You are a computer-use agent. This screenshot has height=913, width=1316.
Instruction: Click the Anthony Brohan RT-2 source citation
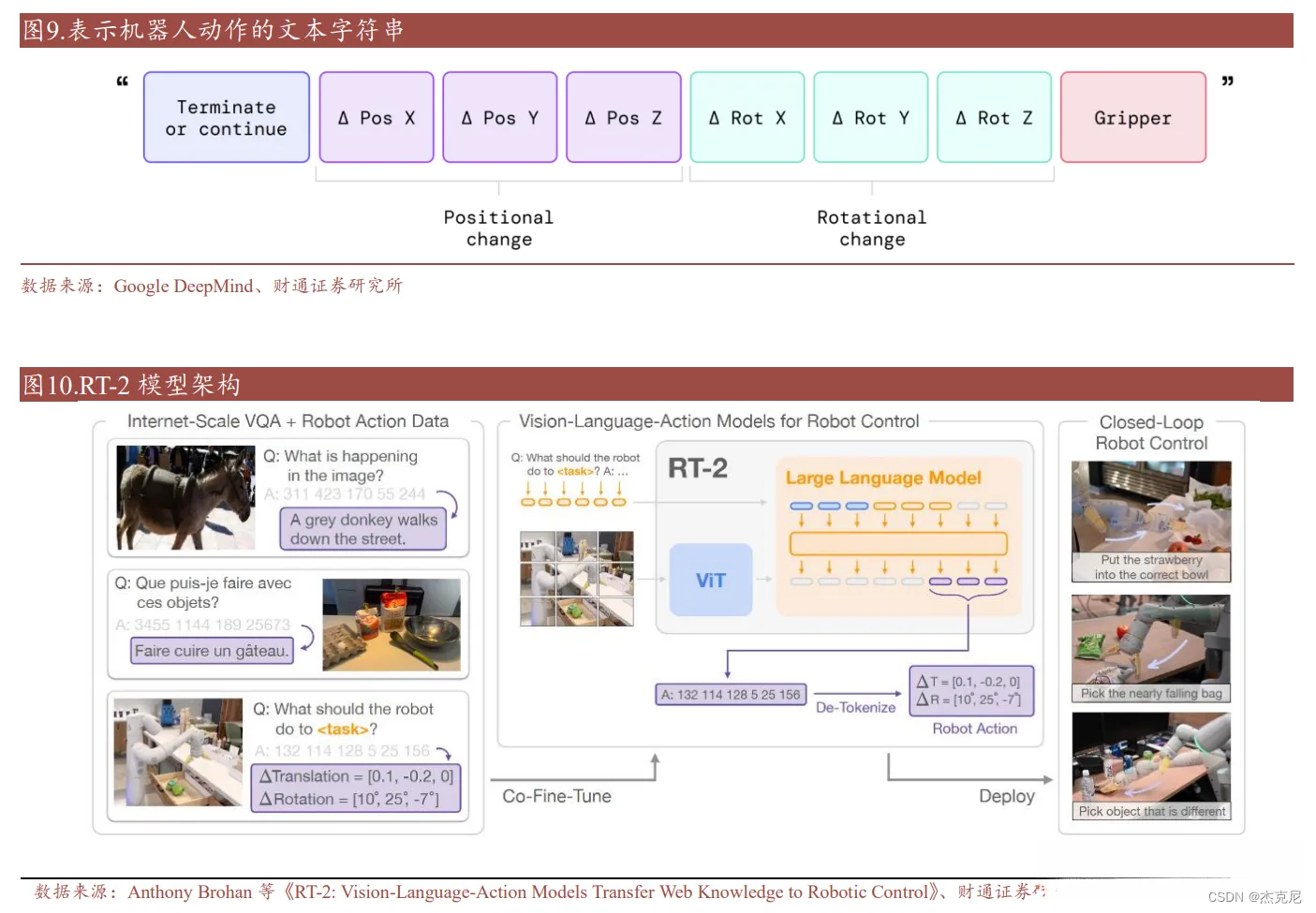coord(540,891)
